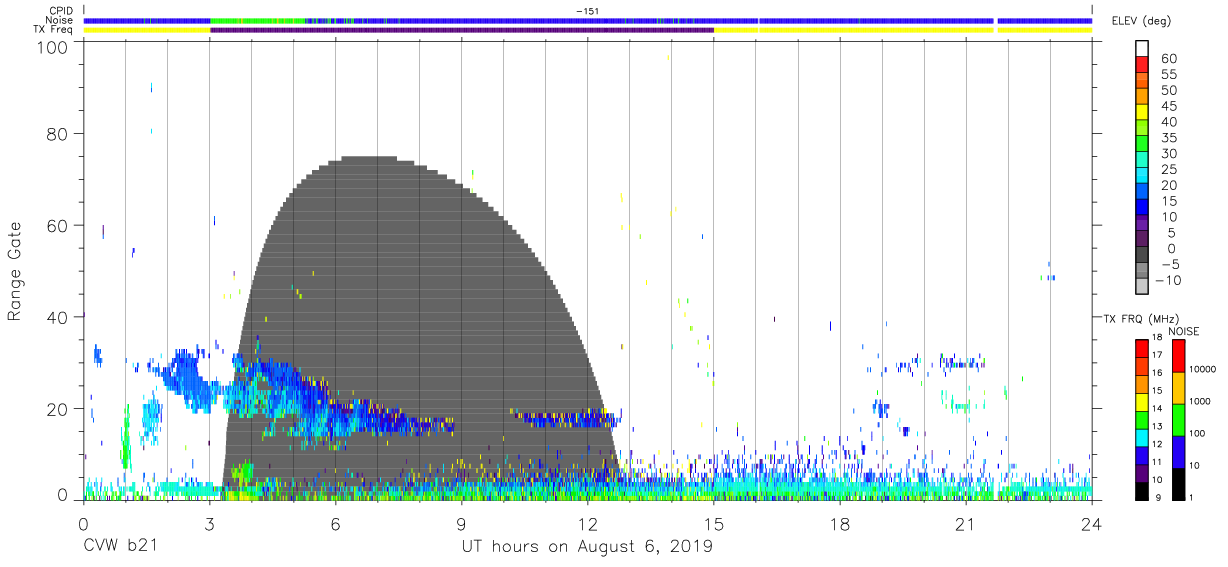Click the '50' elevation colorbar label
The image size is (1228, 567).
coord(1168,91)
